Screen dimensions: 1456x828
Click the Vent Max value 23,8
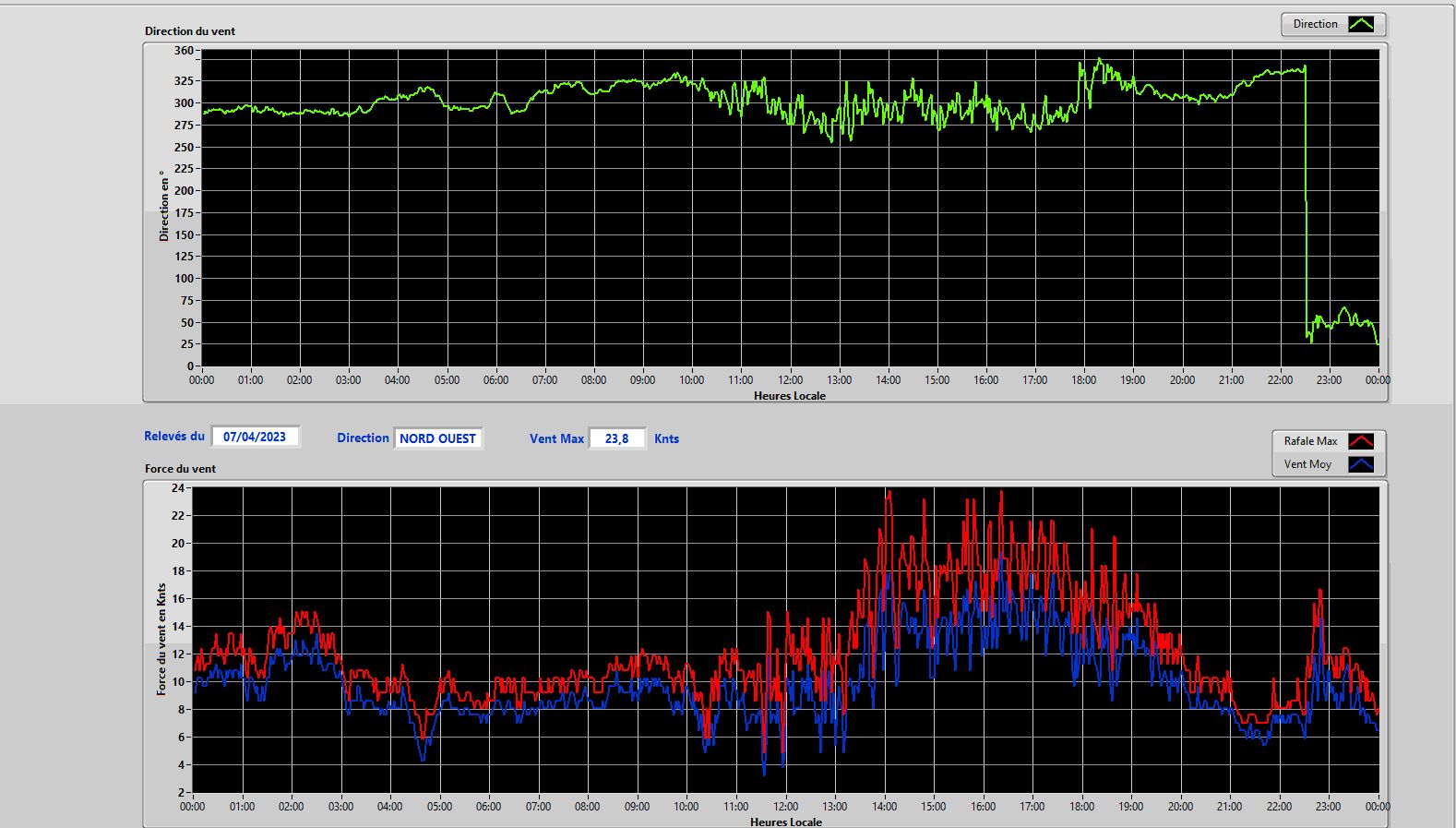pyautogui.click(x=617, y=438)
